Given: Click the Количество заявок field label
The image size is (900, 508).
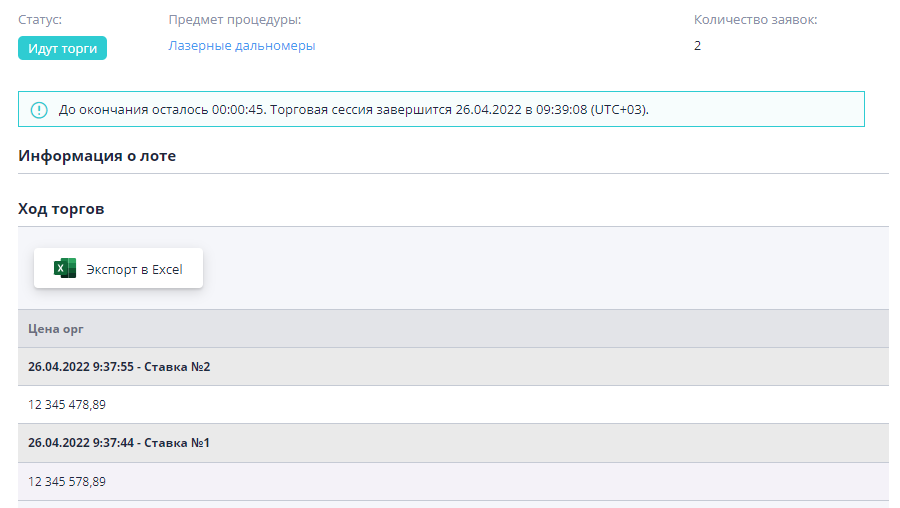Looking at the screenshot, I should [x=755, y=20].
